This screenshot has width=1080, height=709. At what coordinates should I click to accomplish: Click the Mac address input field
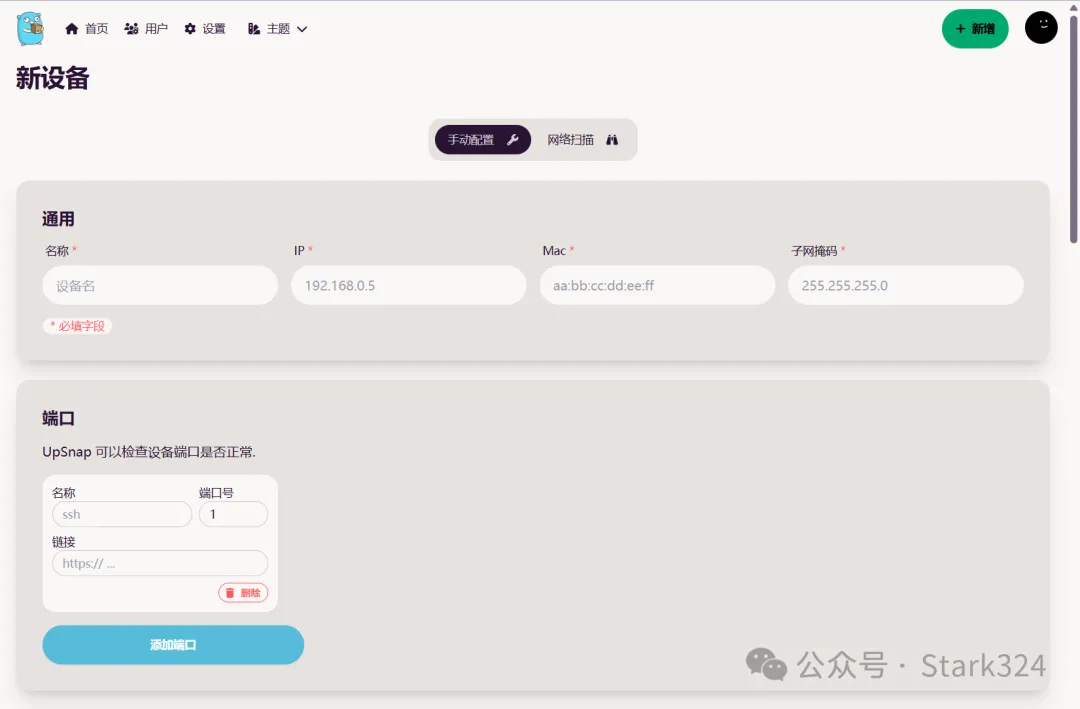657,285
